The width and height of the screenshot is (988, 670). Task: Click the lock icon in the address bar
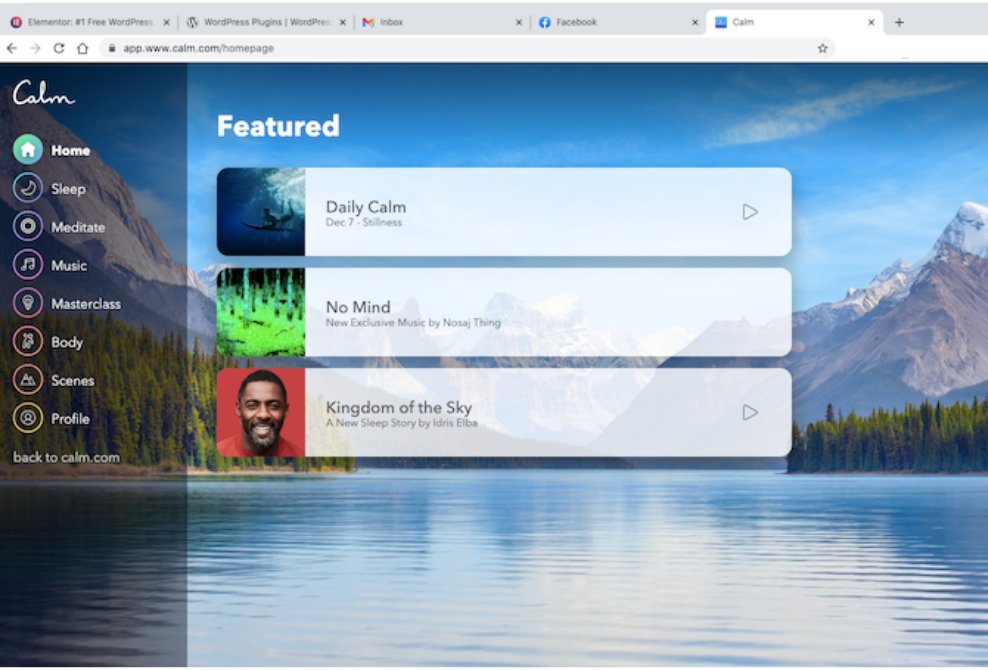112,48
